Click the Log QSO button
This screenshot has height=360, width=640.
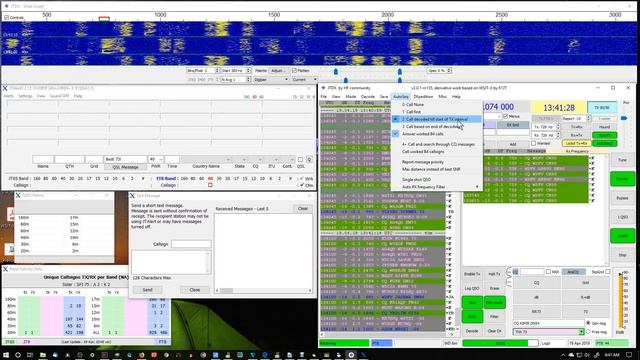pos(472,288)
